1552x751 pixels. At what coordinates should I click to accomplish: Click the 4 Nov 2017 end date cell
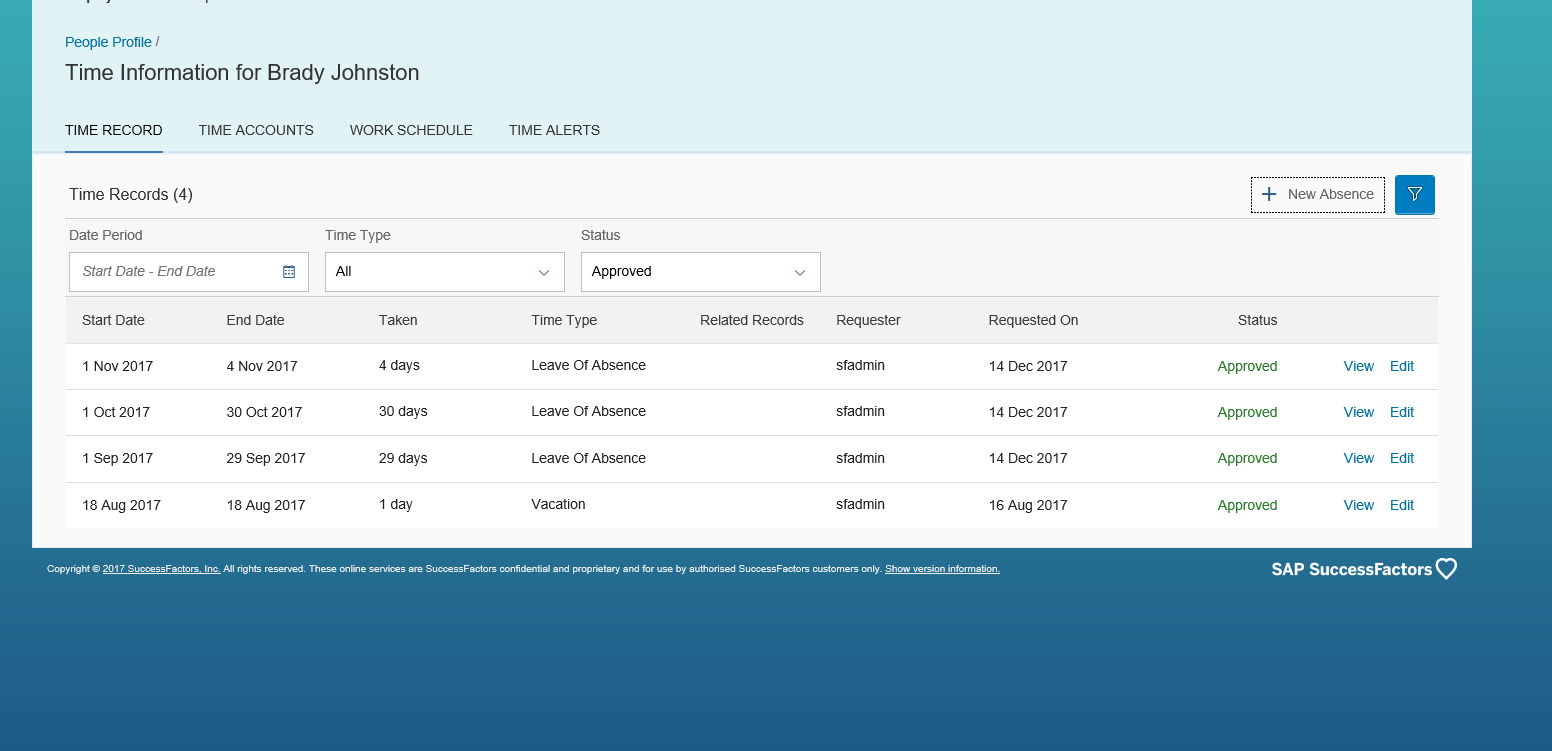(262, 366)
